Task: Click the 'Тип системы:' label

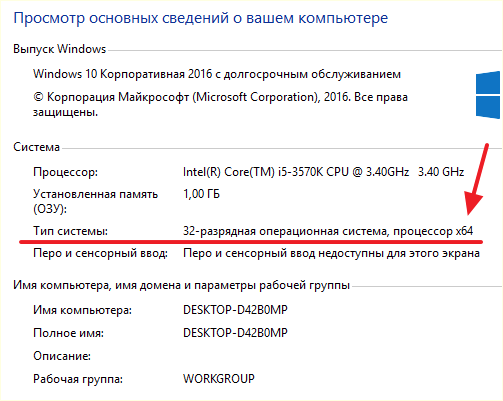Action: pyautogui.click(x=70, y=231)
